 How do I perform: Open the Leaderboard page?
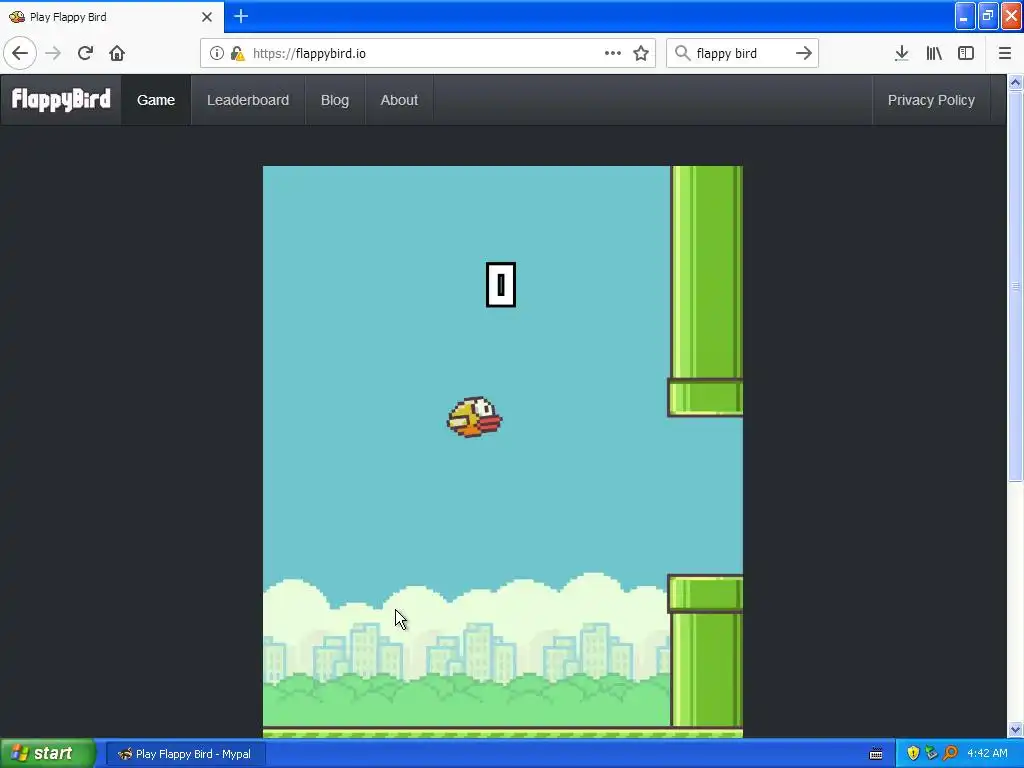248,100
